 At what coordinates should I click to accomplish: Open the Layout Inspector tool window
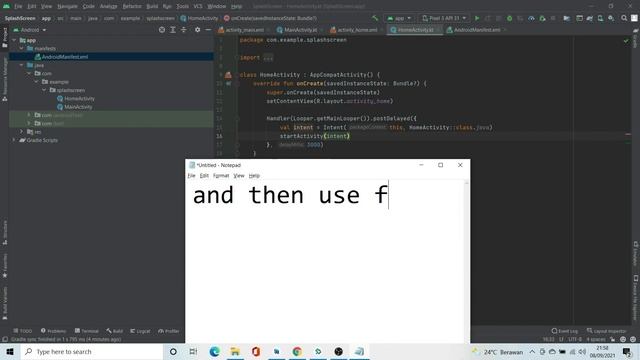click(x=607, y=331)
